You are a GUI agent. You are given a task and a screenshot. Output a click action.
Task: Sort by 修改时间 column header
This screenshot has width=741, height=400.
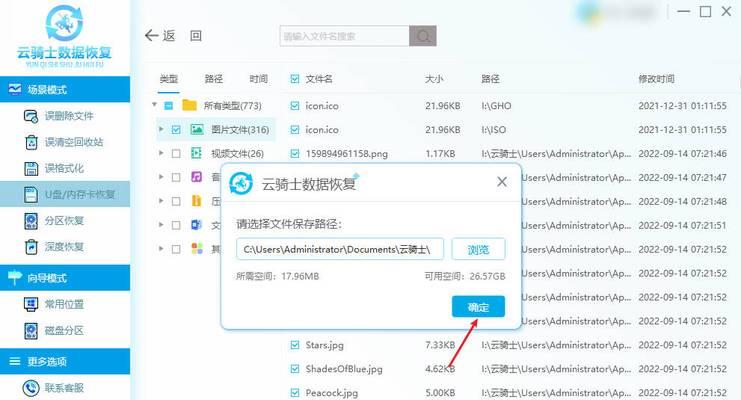(x=656, y=79)
